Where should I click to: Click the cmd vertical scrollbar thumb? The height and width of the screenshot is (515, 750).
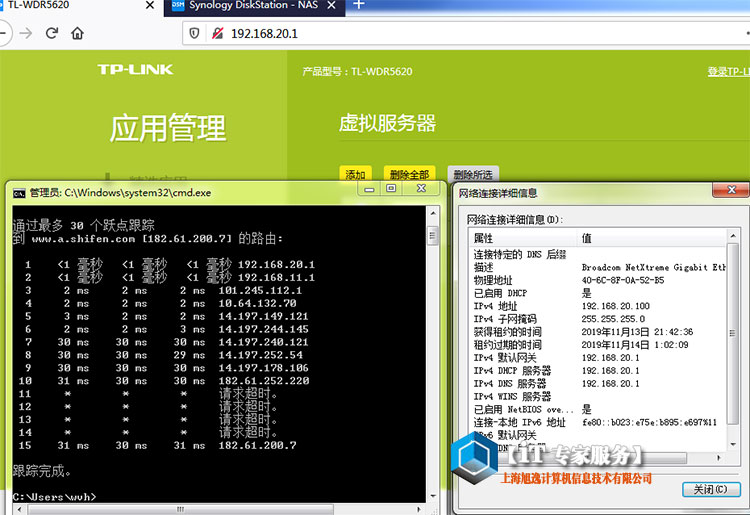[x=433, y=235]
